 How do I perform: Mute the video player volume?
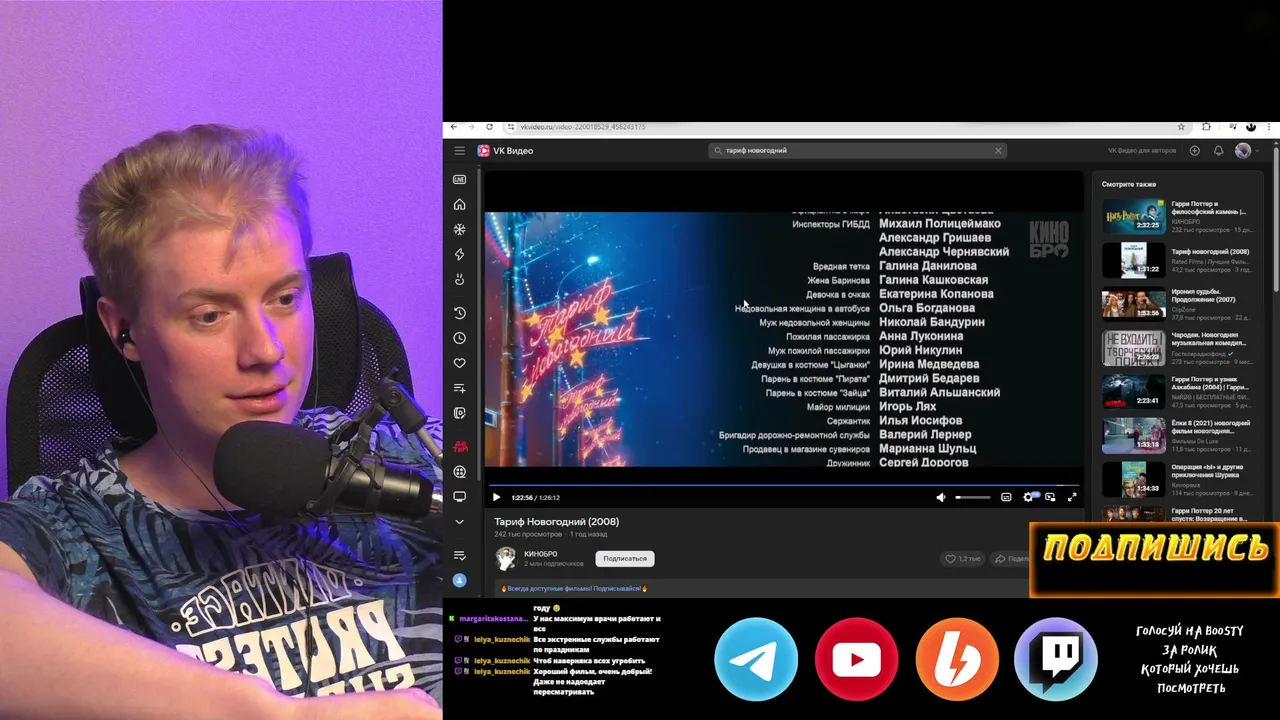tap(940, 497)
